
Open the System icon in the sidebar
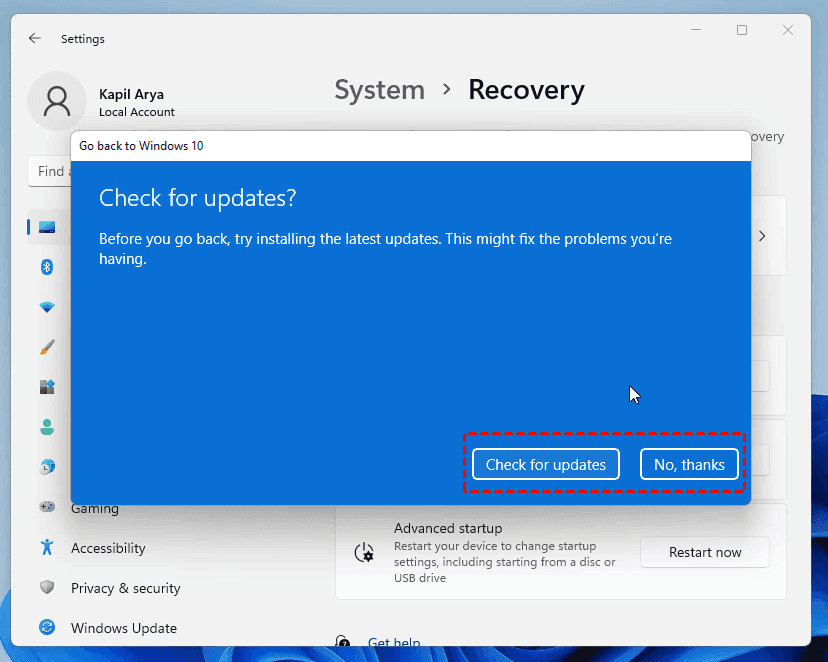click(47, 228)
